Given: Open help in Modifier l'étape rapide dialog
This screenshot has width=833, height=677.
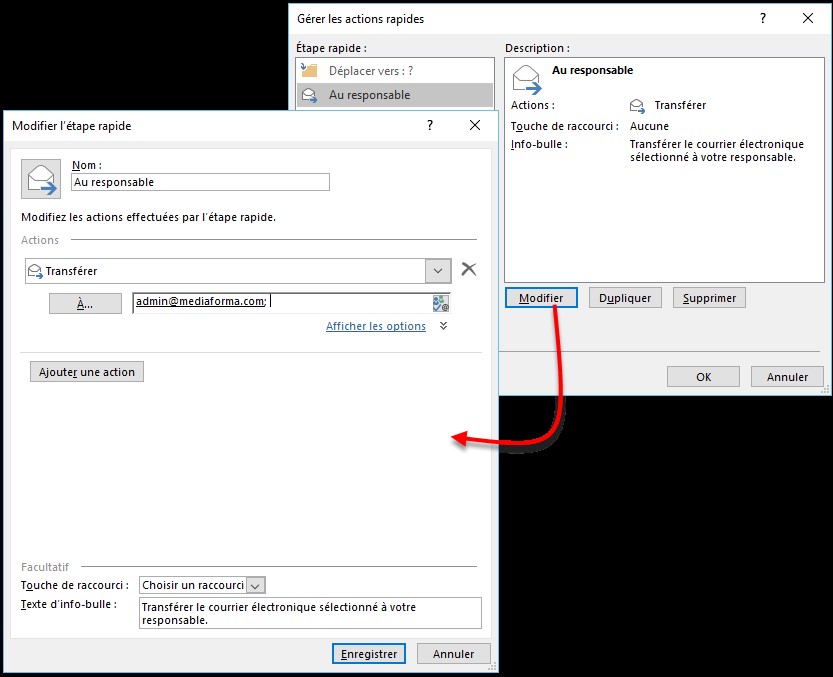Looking at the screenshot, I should click(430, 125).
